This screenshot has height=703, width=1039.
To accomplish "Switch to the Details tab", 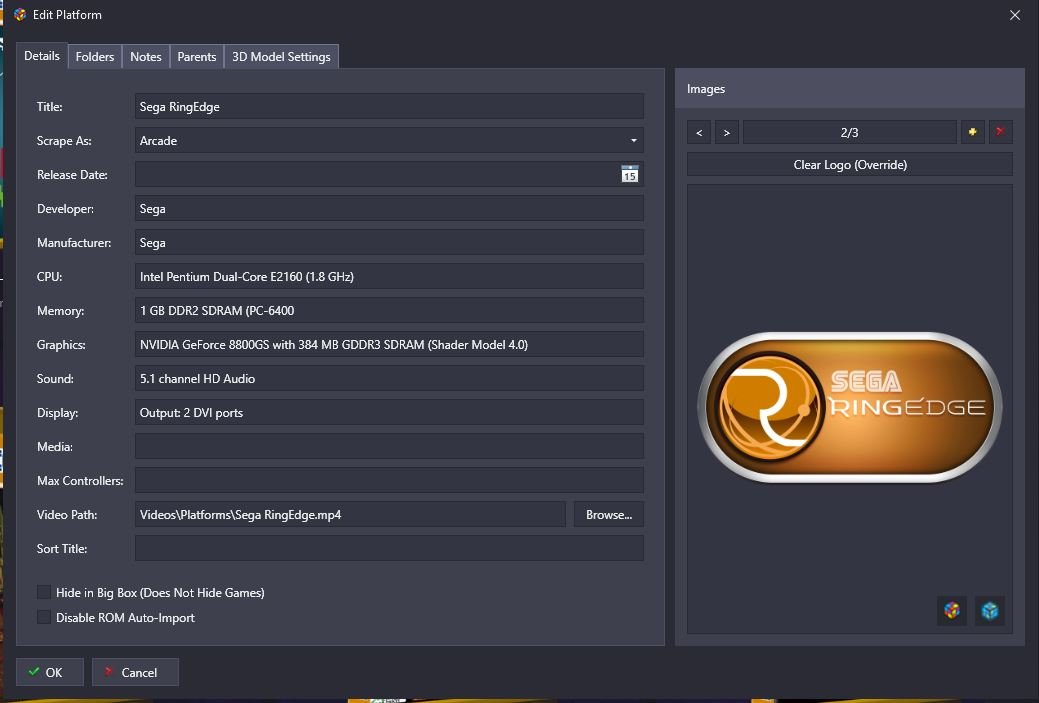I will (42, 56).
